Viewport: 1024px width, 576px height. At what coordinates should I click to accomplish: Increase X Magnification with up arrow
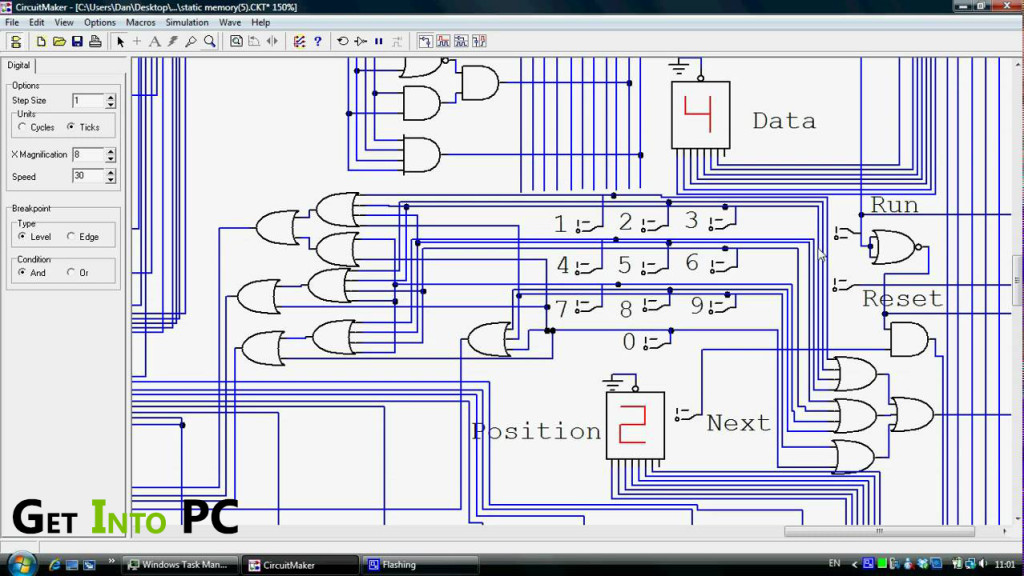[110, 151]
